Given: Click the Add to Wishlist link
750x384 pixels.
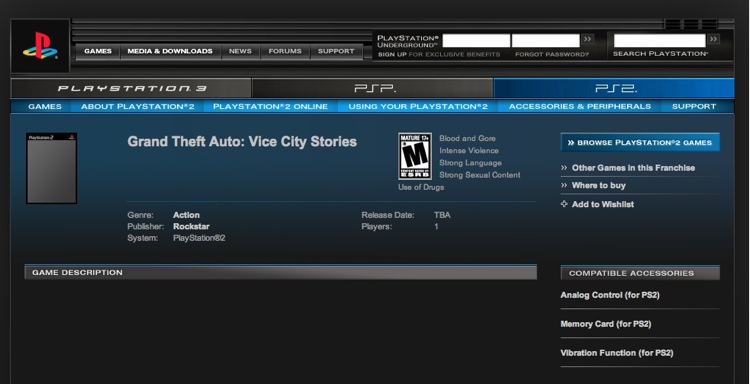Looking at the screenshot, I should (603, 204).
